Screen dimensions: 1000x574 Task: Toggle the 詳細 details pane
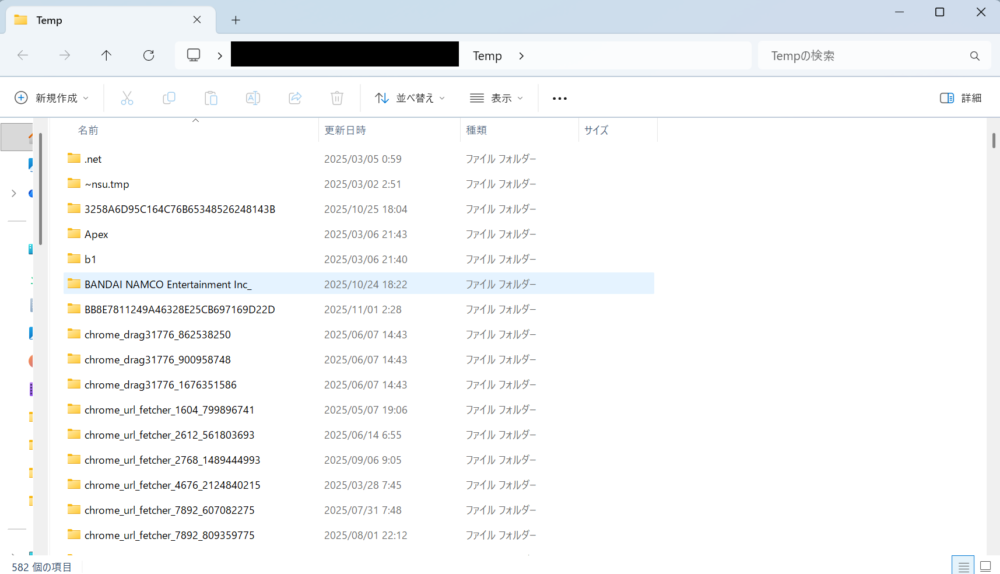[x=960, y=98]
